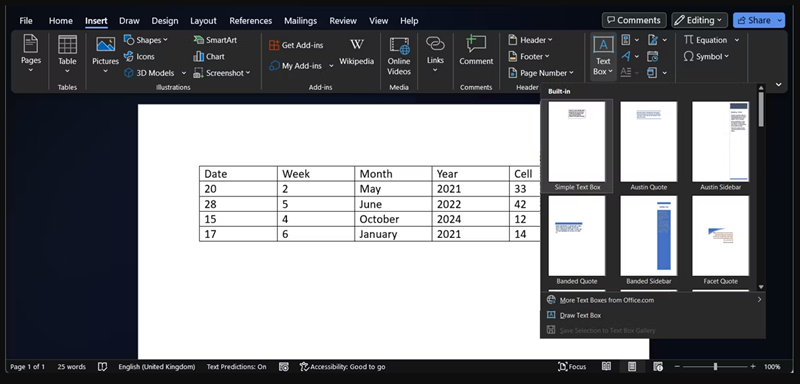Insert a Chart

click(x=209, y=57)
